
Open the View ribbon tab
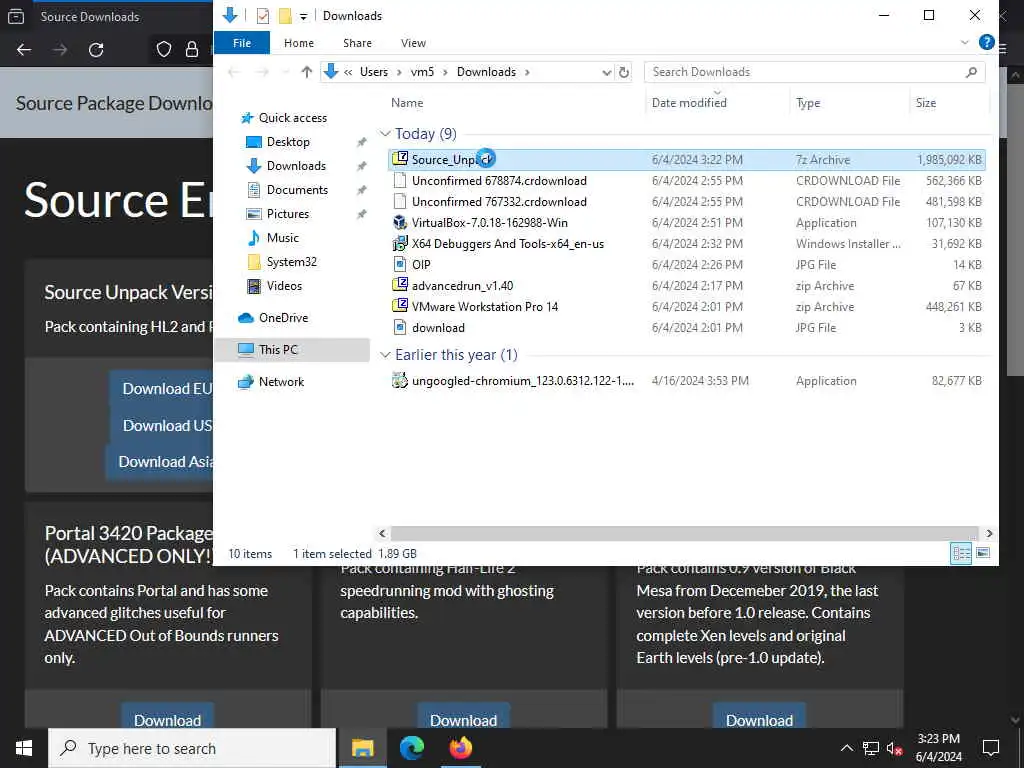point(413,43)
